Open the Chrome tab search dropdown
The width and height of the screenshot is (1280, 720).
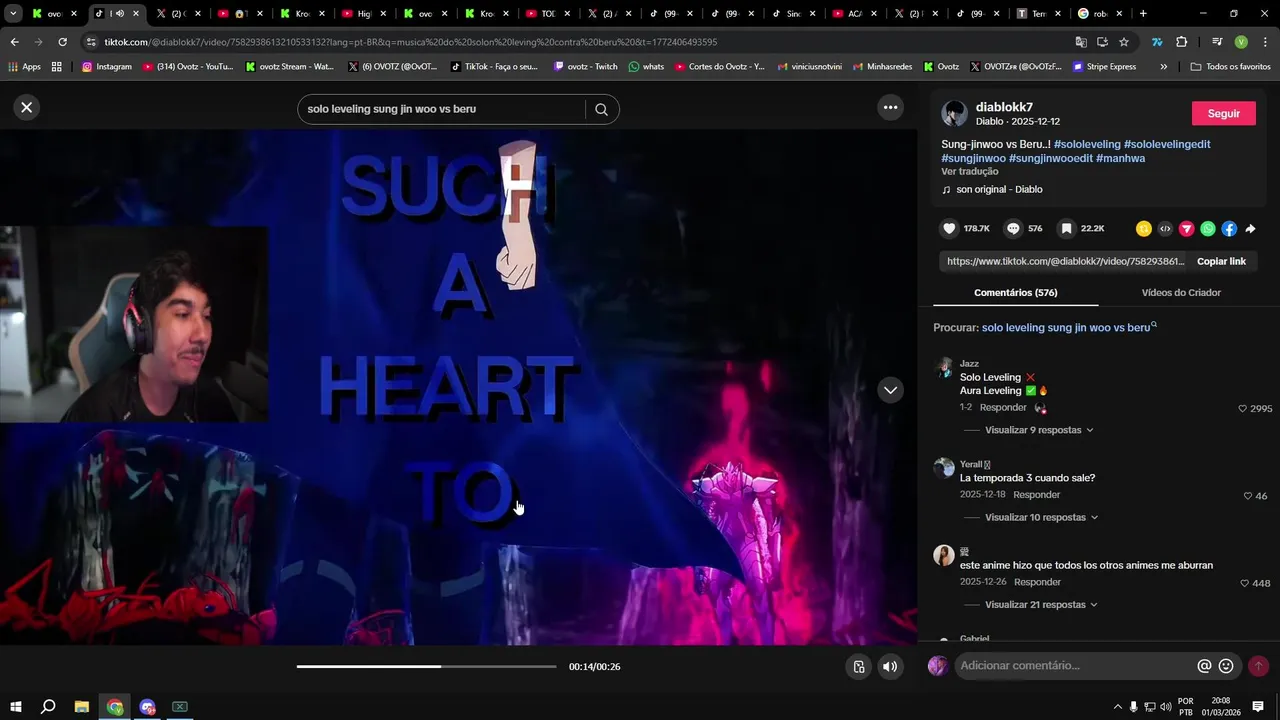coord(13,14)
